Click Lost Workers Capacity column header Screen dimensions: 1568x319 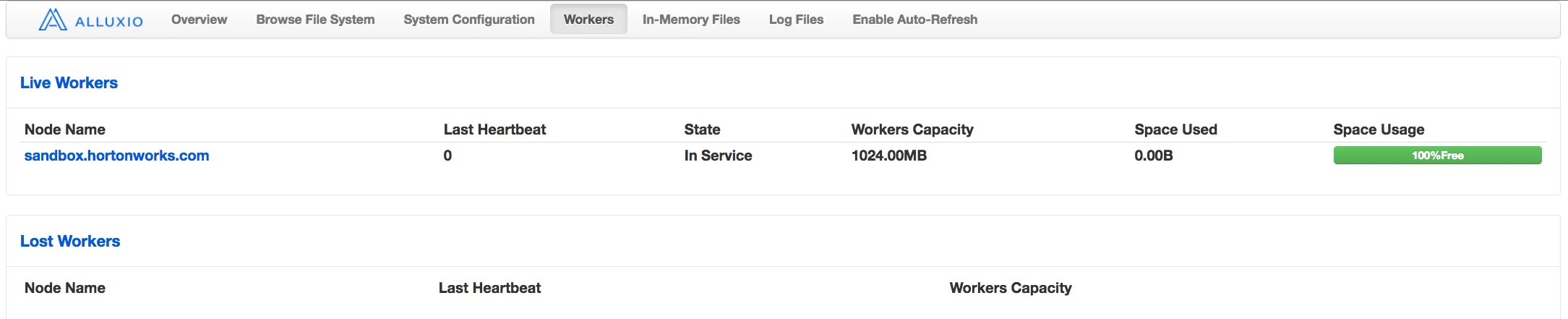(x=1011, y=288)
